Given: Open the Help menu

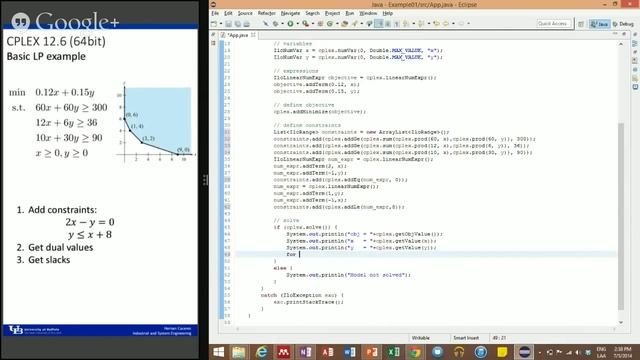Looking at the screenshot, I should (x=388, y=13).
